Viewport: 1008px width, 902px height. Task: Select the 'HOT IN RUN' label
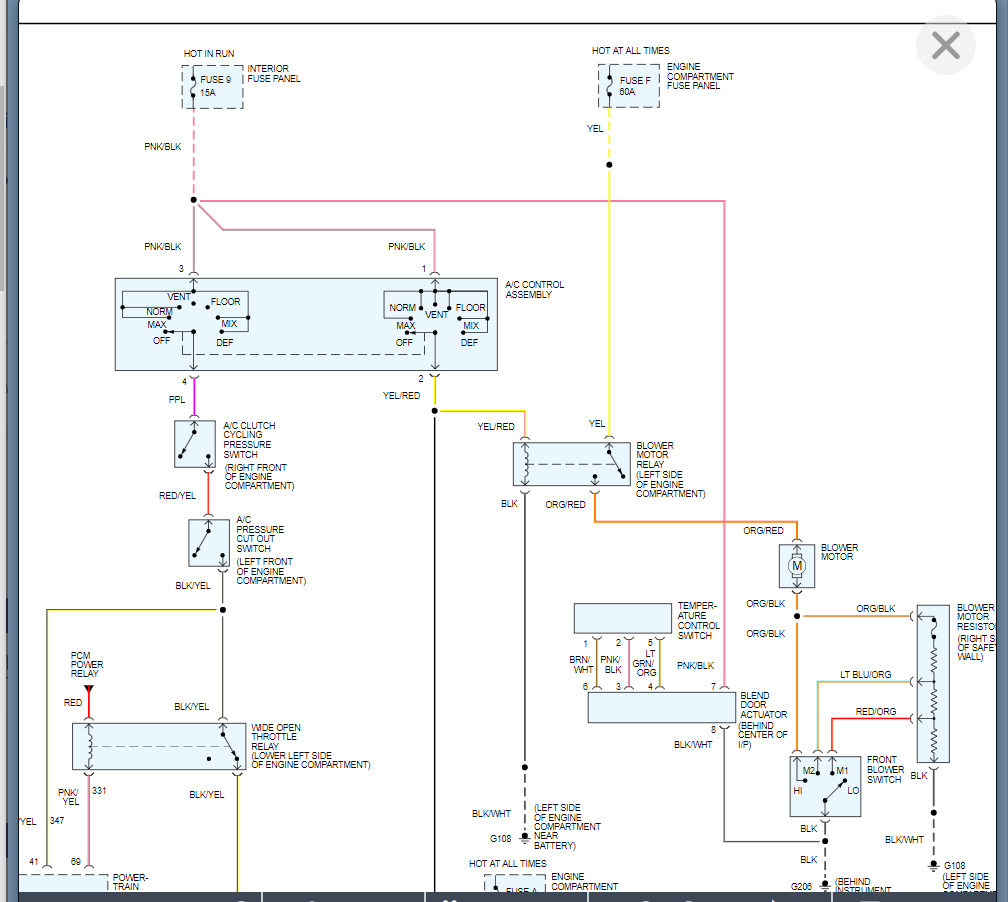pyautogui.click(x=209, y=53)
